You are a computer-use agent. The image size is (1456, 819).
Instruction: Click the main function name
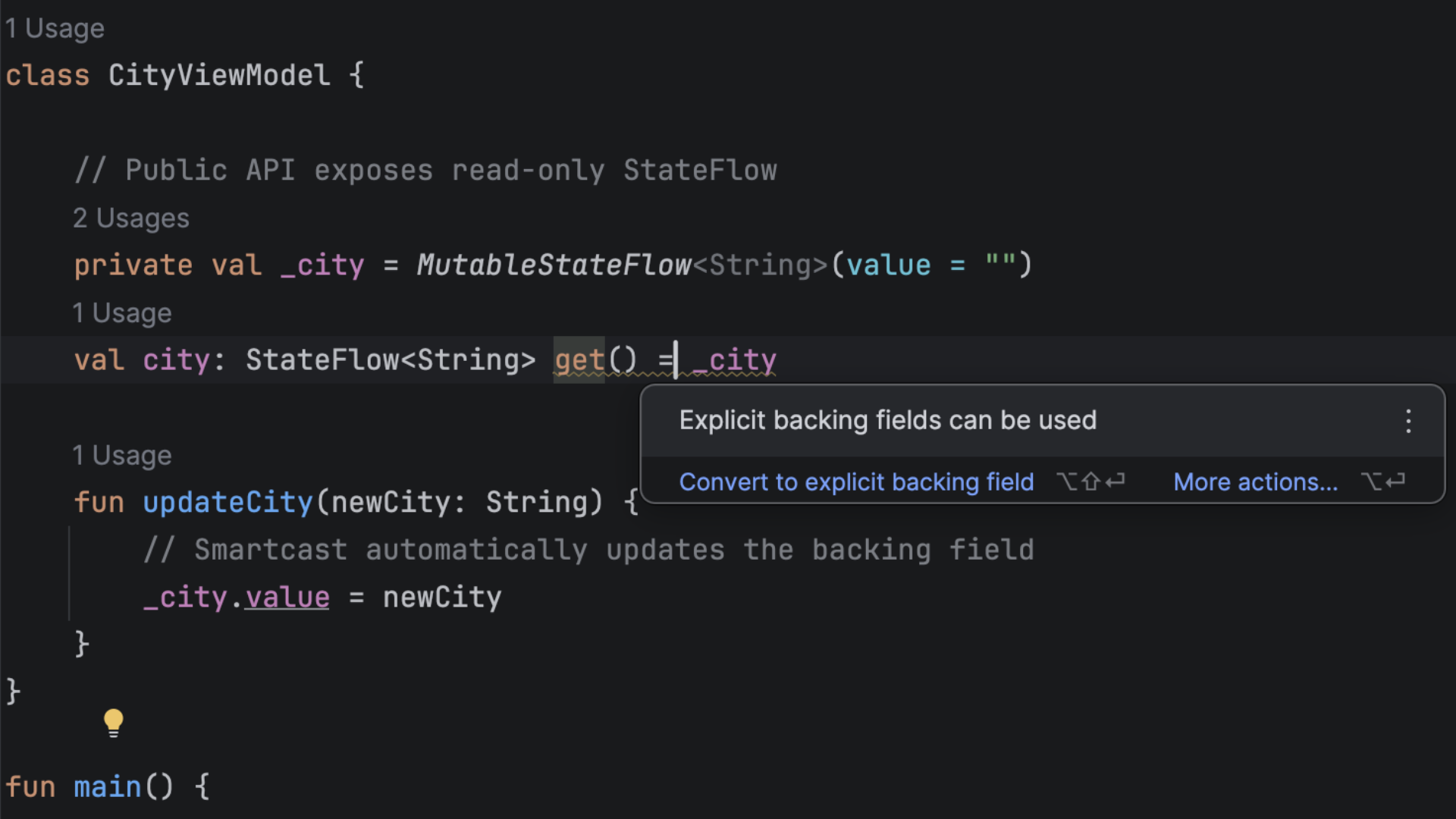point(107,787)
